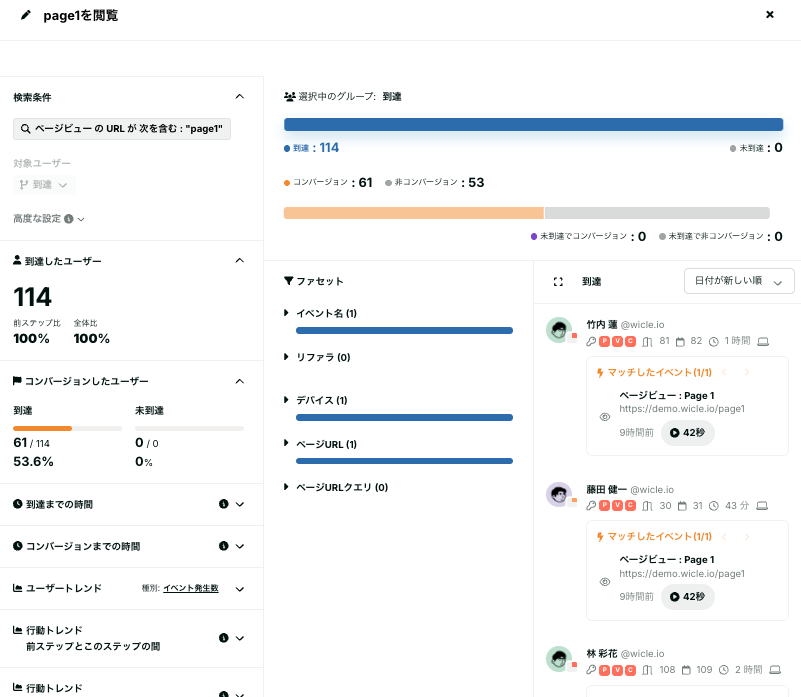
Task: Click the funnel ファセット filter icon
Action: pos(289,281)
